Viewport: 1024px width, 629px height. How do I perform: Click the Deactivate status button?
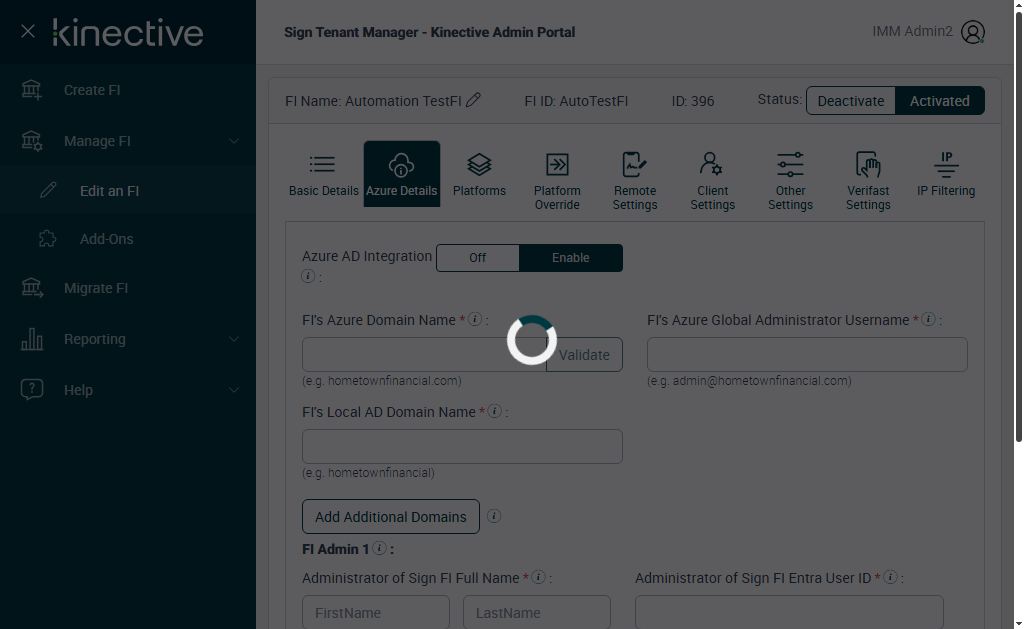pyautogui.click(x=851, y=101)
